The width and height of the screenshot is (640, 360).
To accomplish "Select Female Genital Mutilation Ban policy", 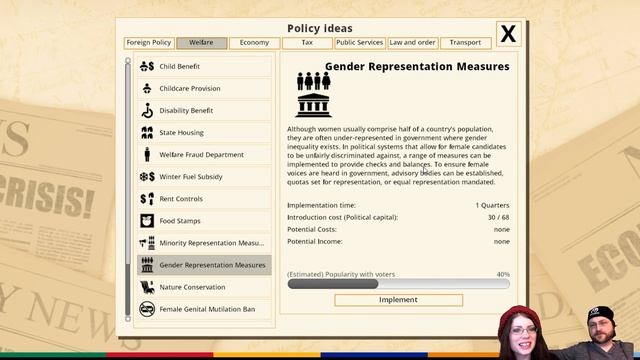I will (x=204, y=309).
